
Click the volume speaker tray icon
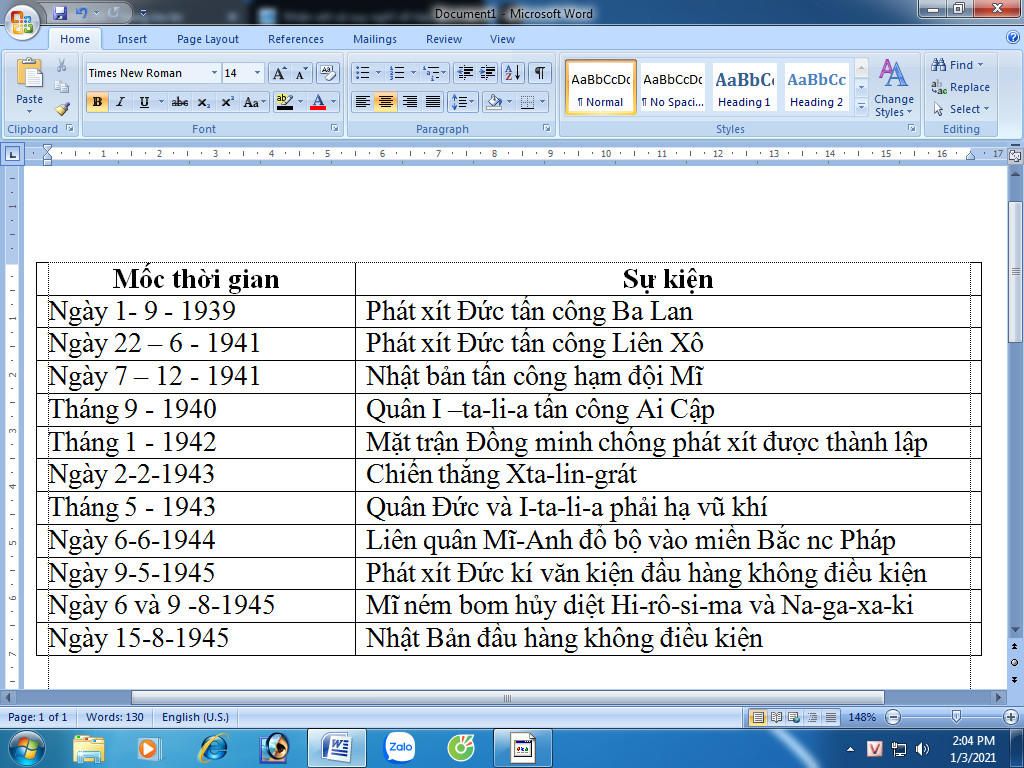tap(922, 748)
